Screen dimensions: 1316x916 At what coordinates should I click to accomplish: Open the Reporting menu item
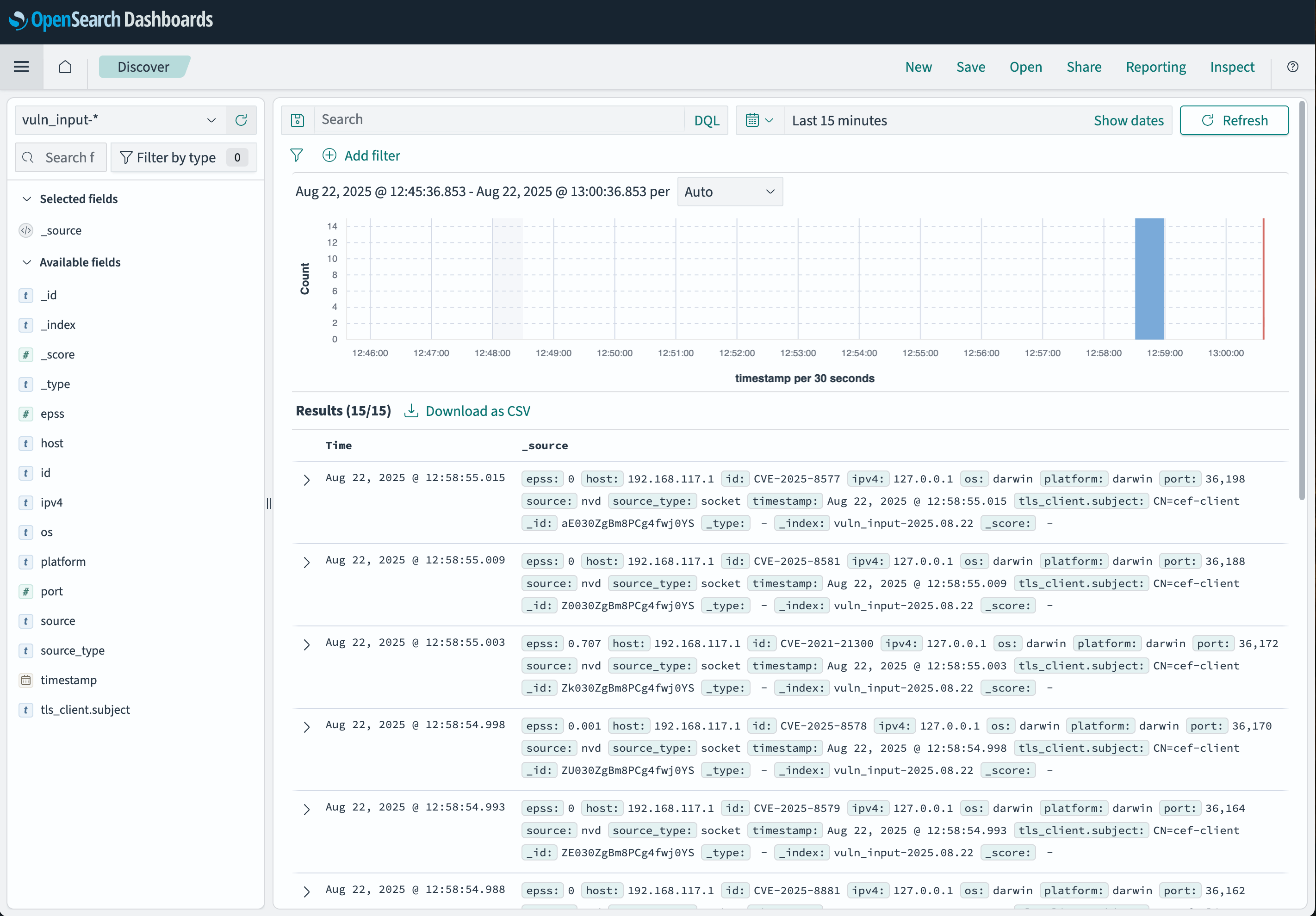pos(1155,67)
